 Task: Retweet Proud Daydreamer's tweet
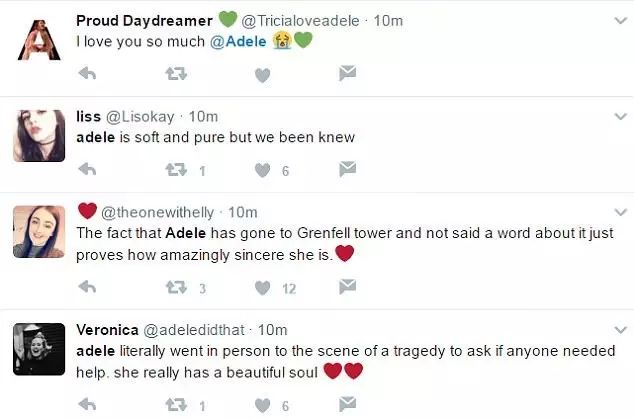176,74
